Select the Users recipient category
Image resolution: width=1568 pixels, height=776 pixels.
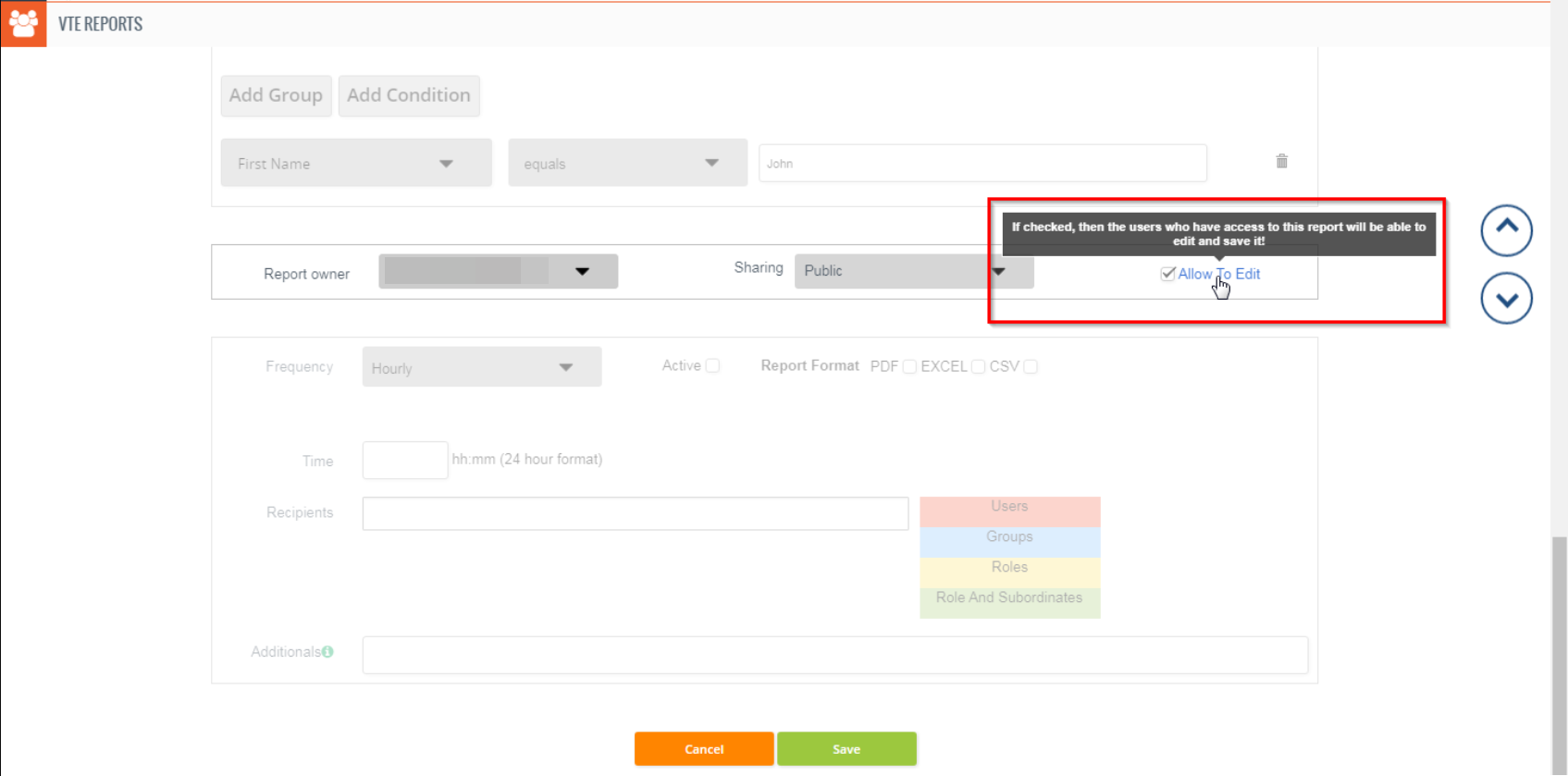click(x=1010, y=511)
